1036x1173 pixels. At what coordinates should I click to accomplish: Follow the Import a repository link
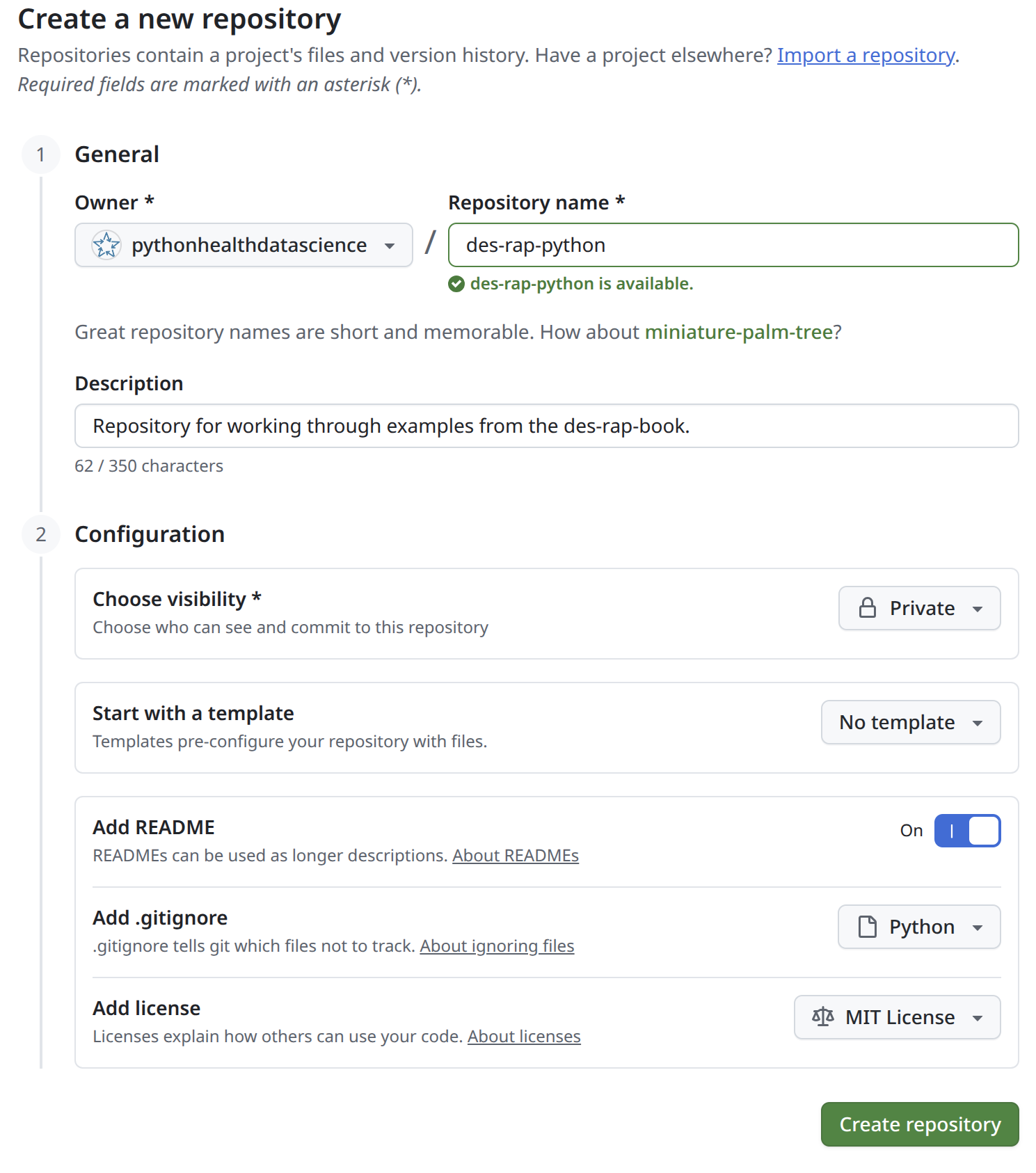pyautogui.click(x=866, y=55)
